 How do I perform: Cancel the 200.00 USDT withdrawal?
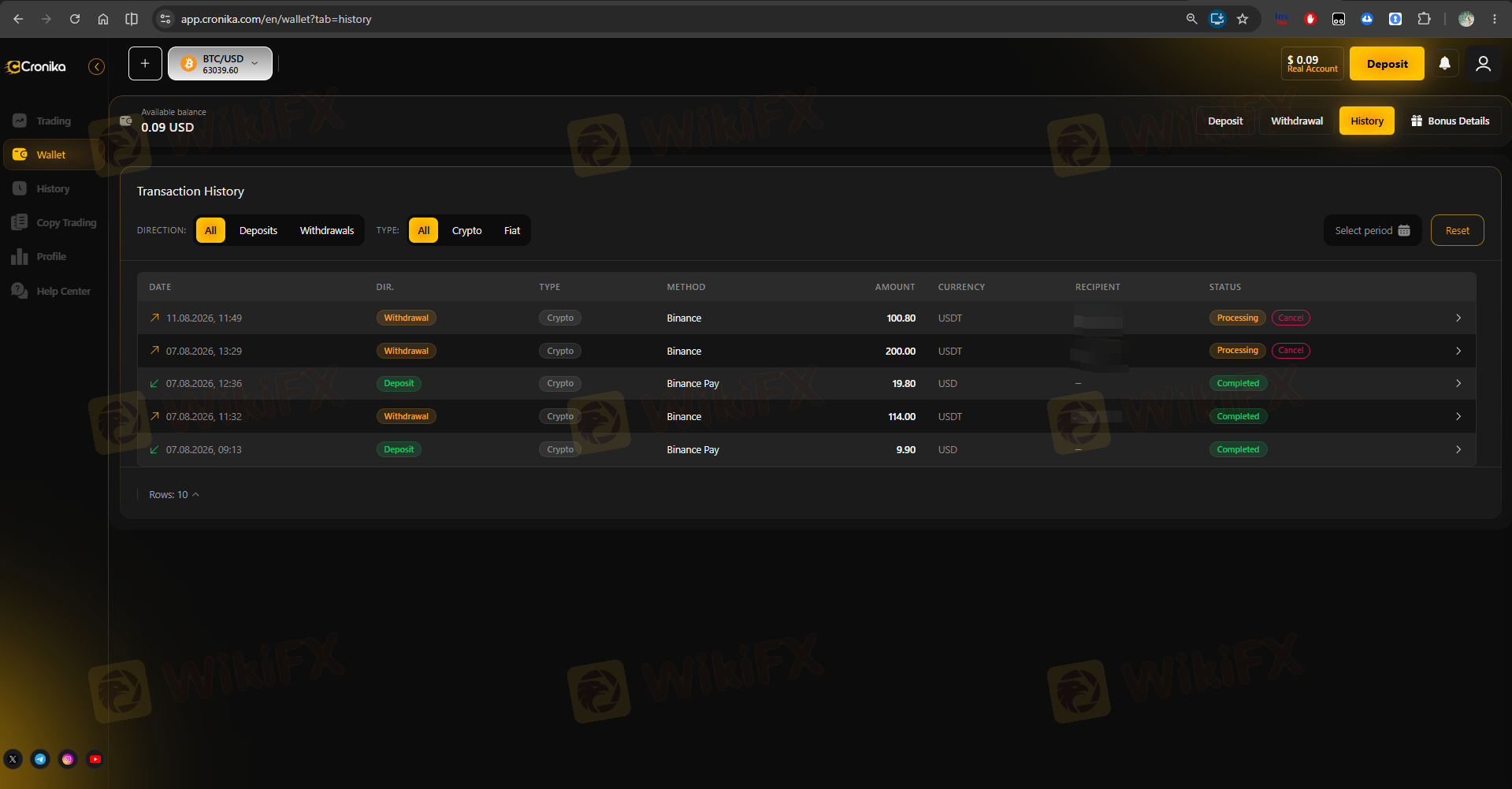point(1291,350)
